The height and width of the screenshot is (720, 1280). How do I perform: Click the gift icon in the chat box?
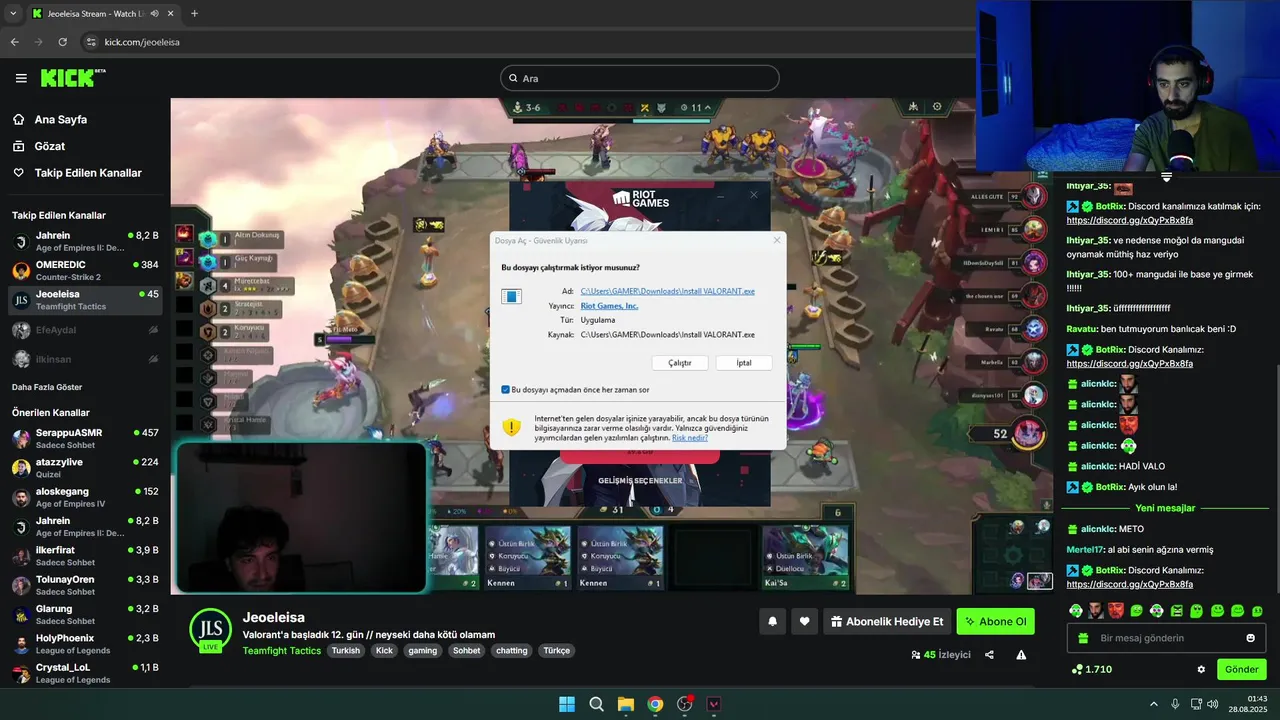pyautogui.click(x=1082, y=638)
